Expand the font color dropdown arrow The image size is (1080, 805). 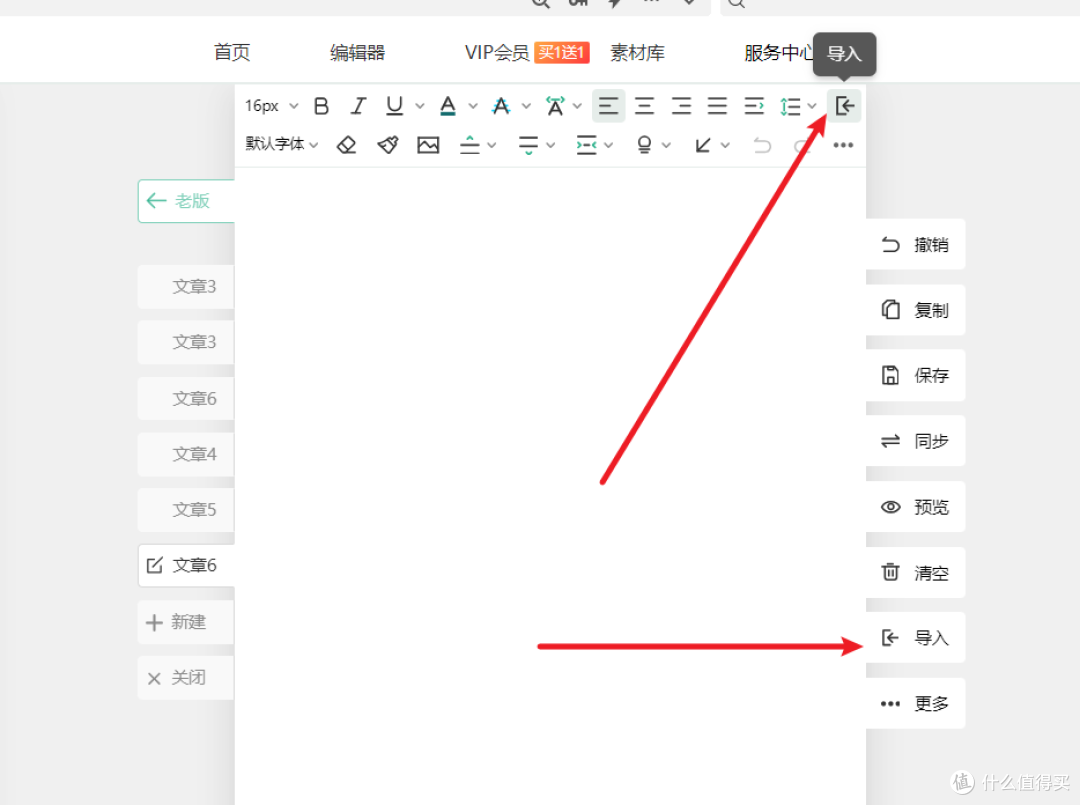(x=473, y=106)
